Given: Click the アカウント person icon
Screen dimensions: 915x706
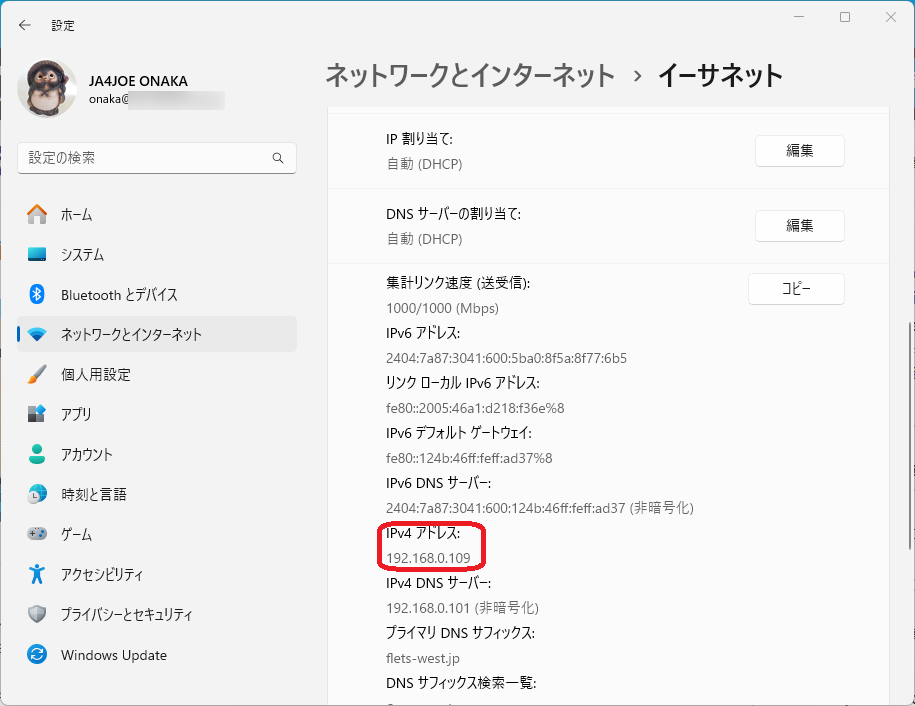Looking at the screenshot, I should pyautogui.click(x=37, y=454).
